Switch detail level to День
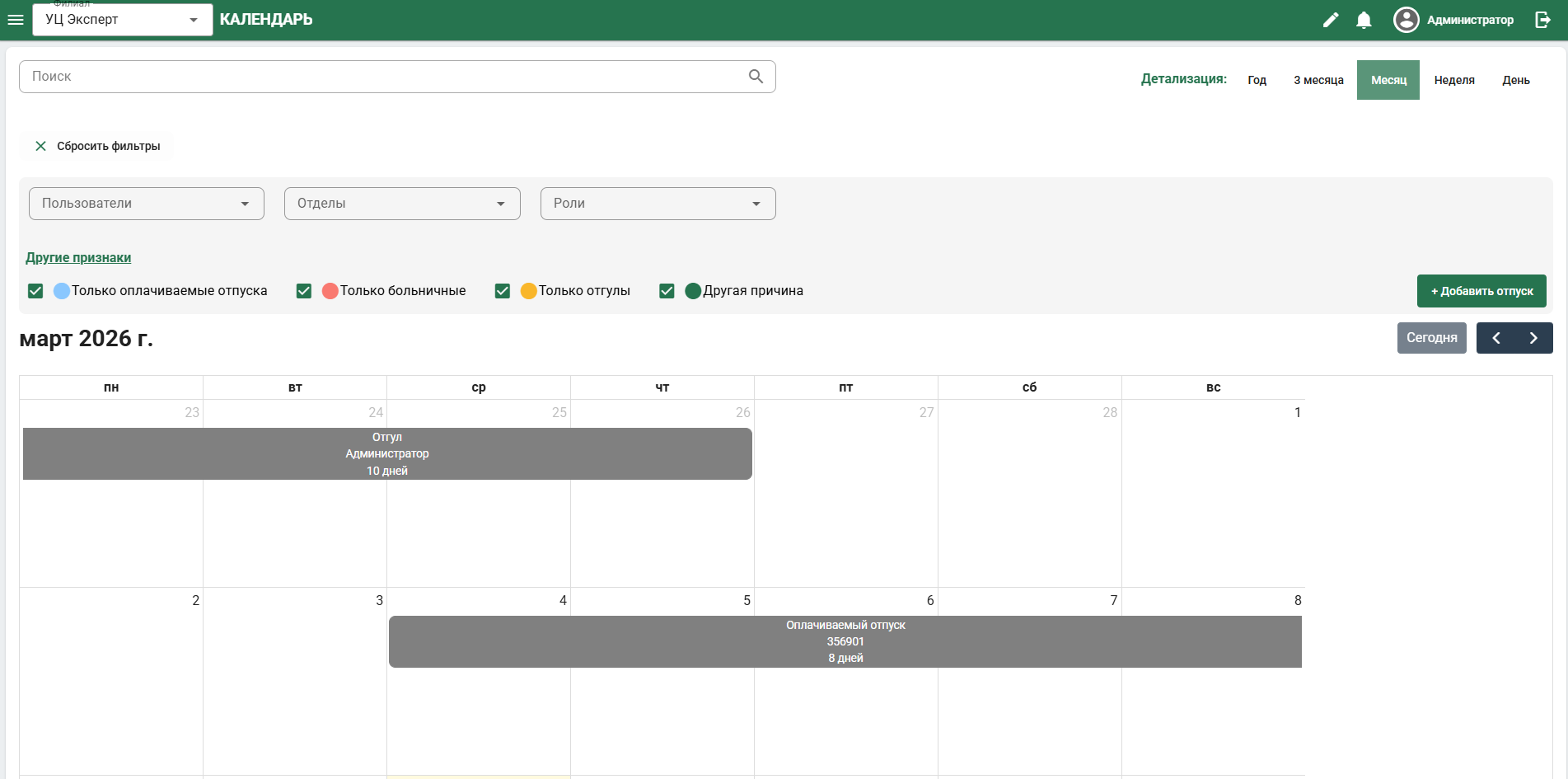Viewport: 1568px width, 779px height. (1516, 80)
